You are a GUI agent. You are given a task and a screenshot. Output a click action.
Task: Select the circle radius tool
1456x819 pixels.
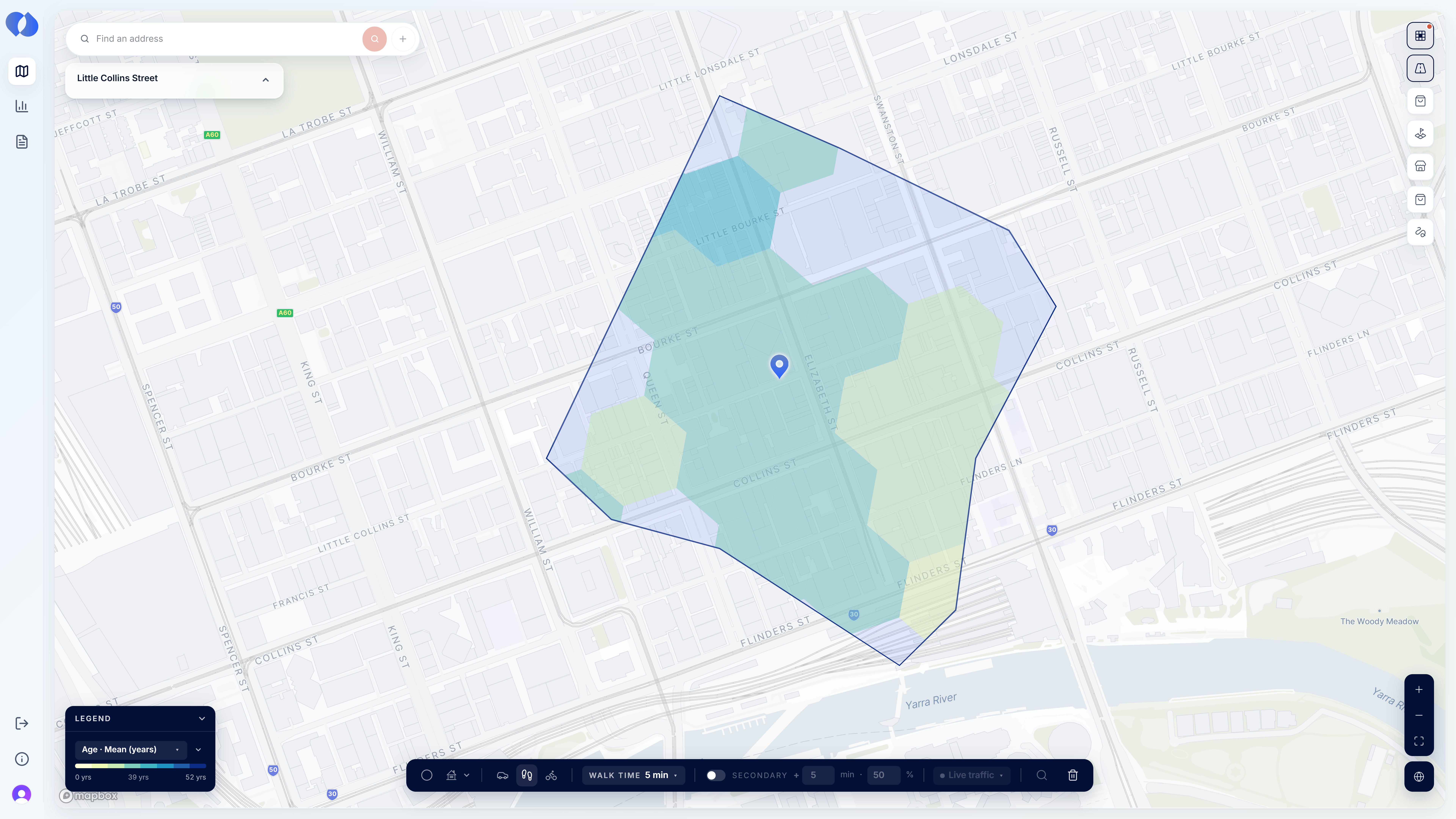427,775
